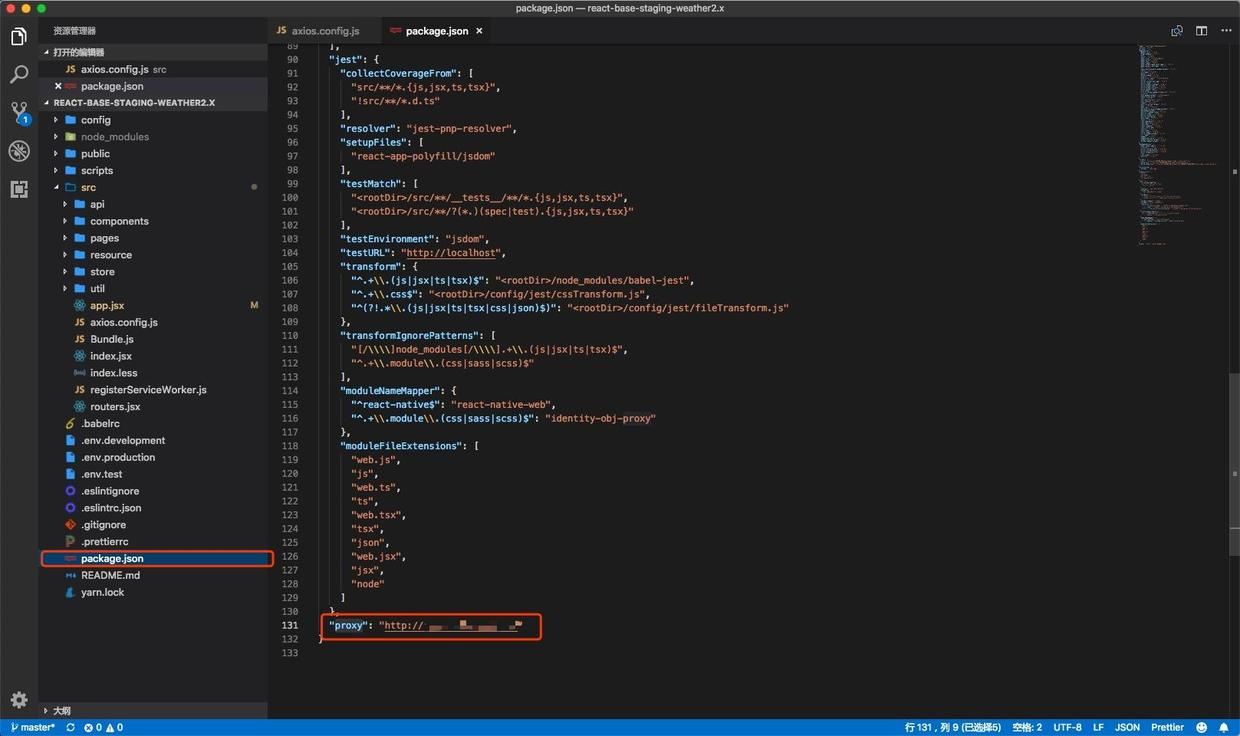1240x736 pixels.
Task: Change the JSON language mode
Action: (x=1127, y=727)
